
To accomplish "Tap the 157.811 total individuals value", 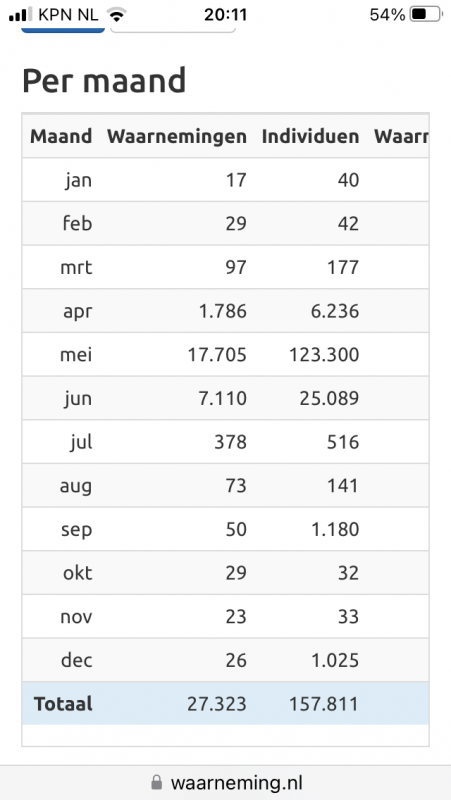I will pos(324,704).
